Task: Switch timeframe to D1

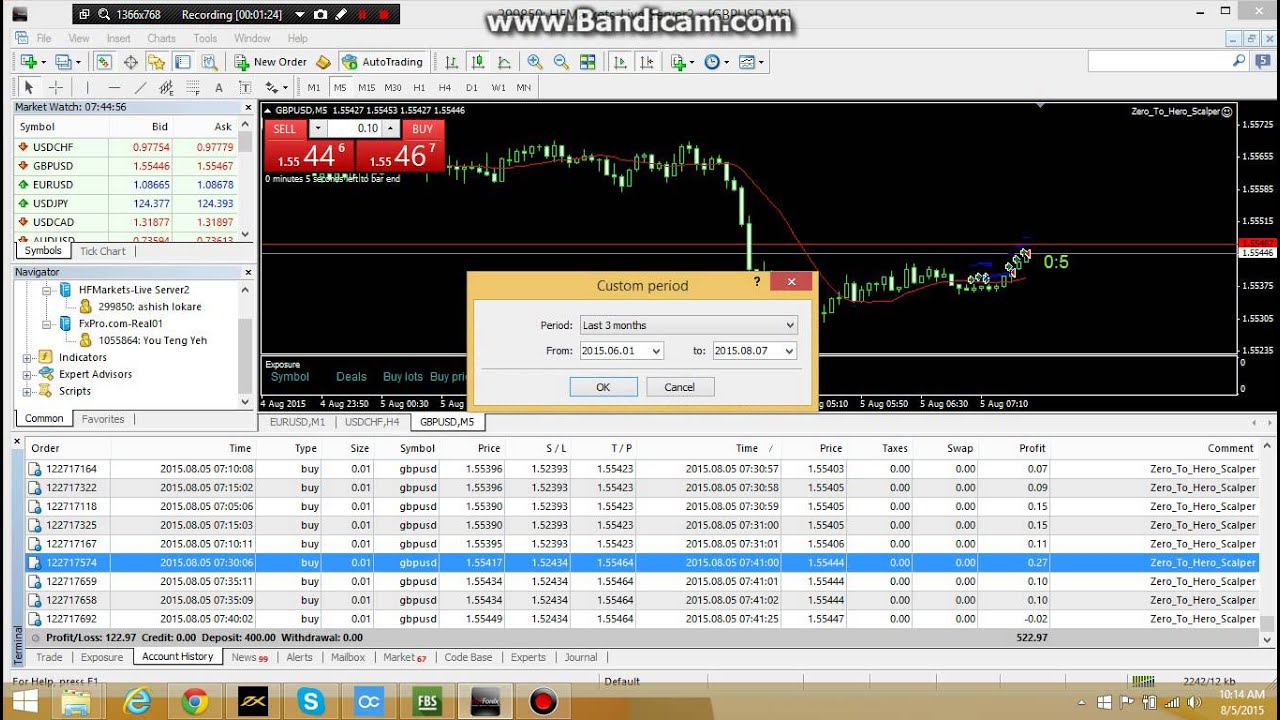Action: [472, 87]
